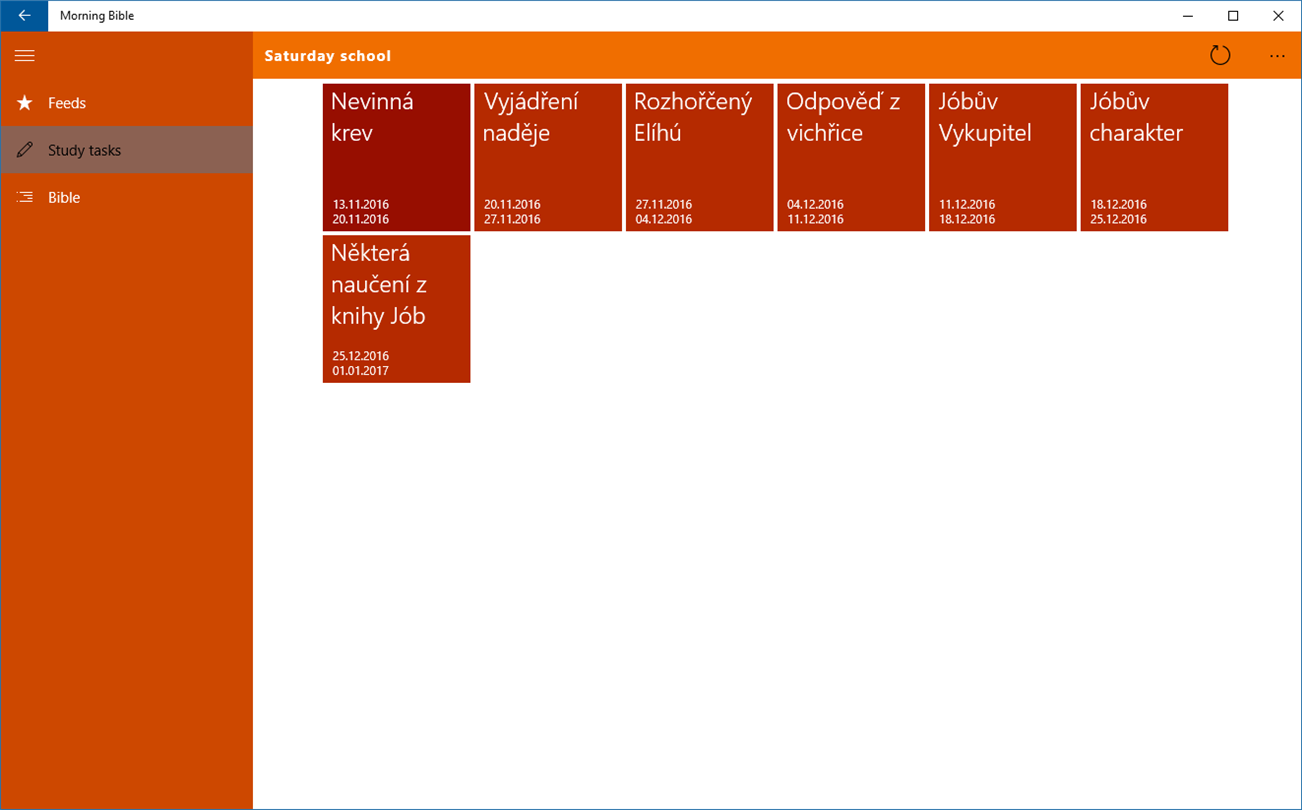Open the Jóbův Vykupitel lesson tile

tap(1003, 157)
